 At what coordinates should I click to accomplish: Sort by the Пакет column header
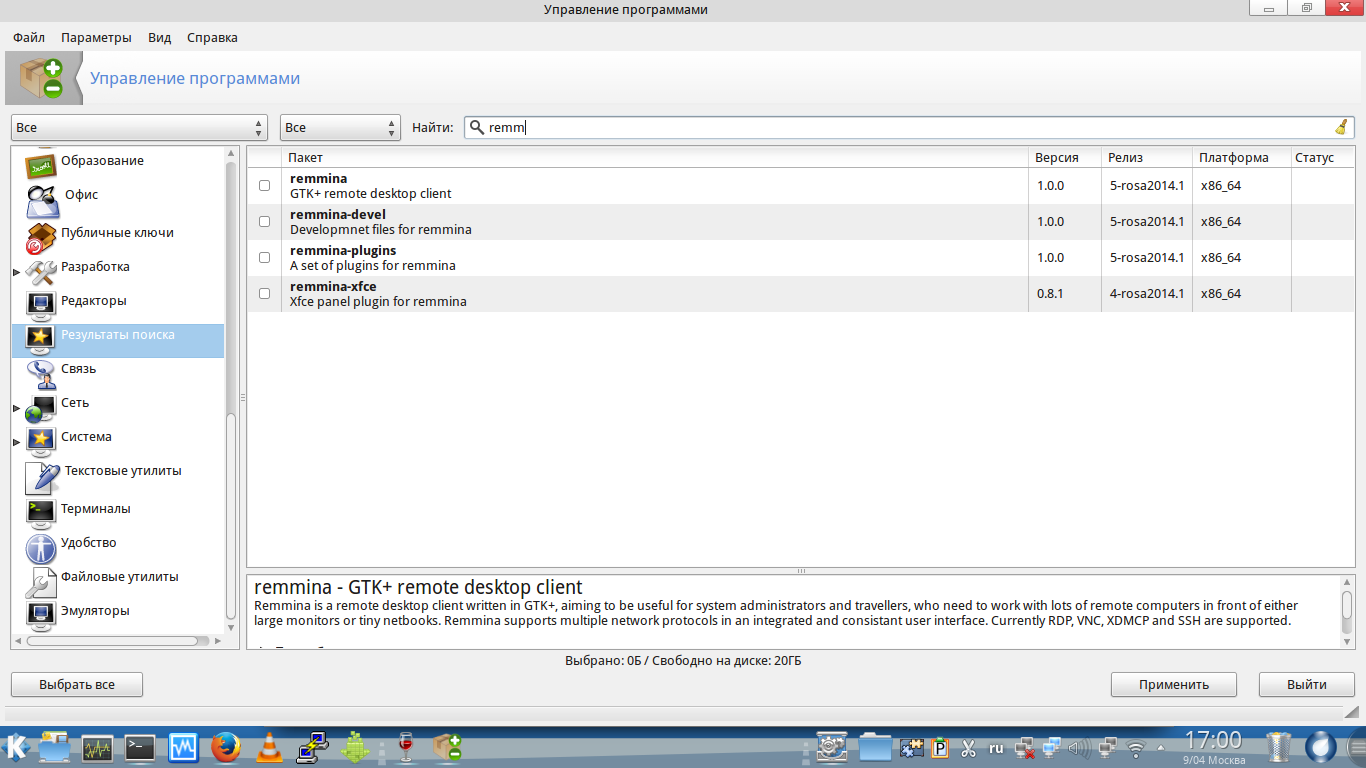point(655,157)
